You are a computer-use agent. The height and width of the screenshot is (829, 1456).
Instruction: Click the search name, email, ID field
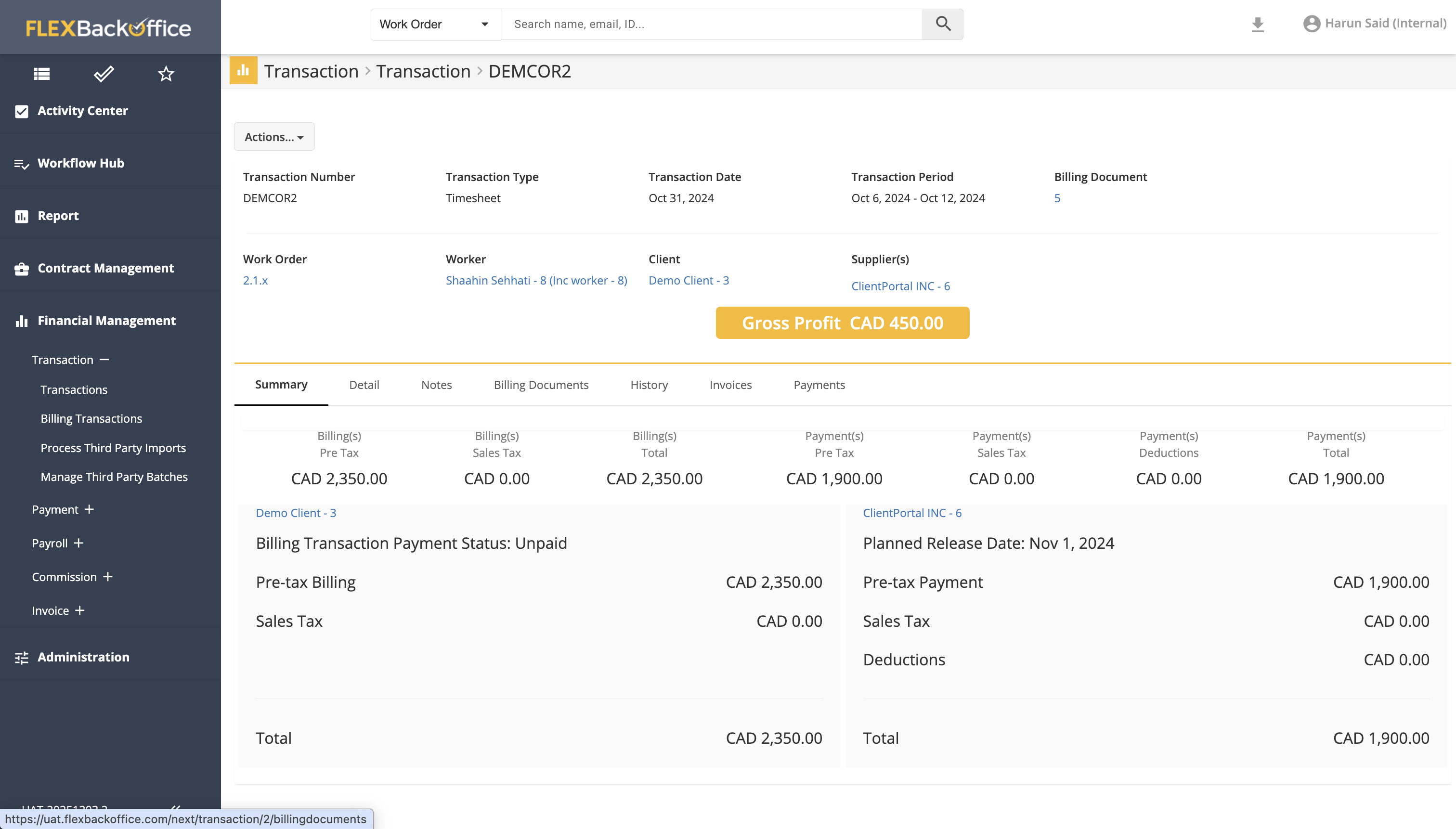click(x=711, y=24)
